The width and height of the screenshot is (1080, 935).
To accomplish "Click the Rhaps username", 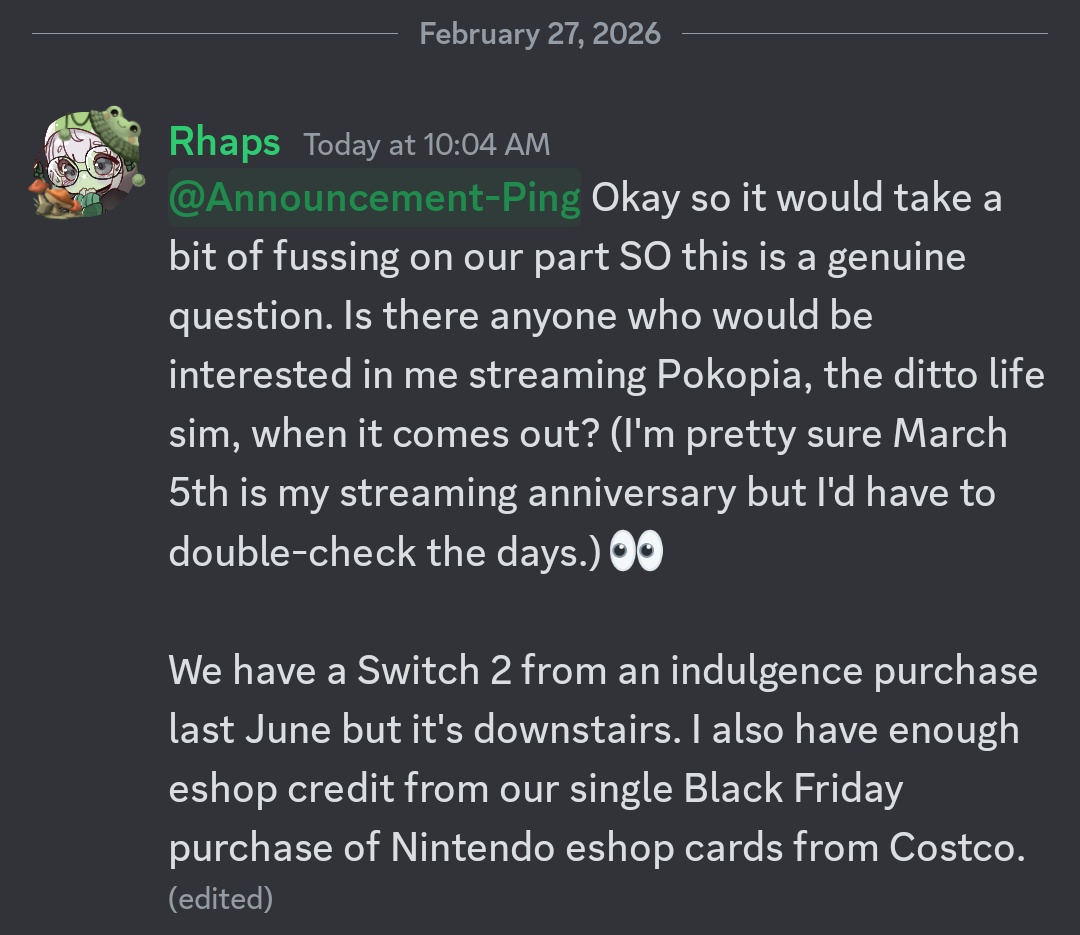I will (x=224, y=143).
